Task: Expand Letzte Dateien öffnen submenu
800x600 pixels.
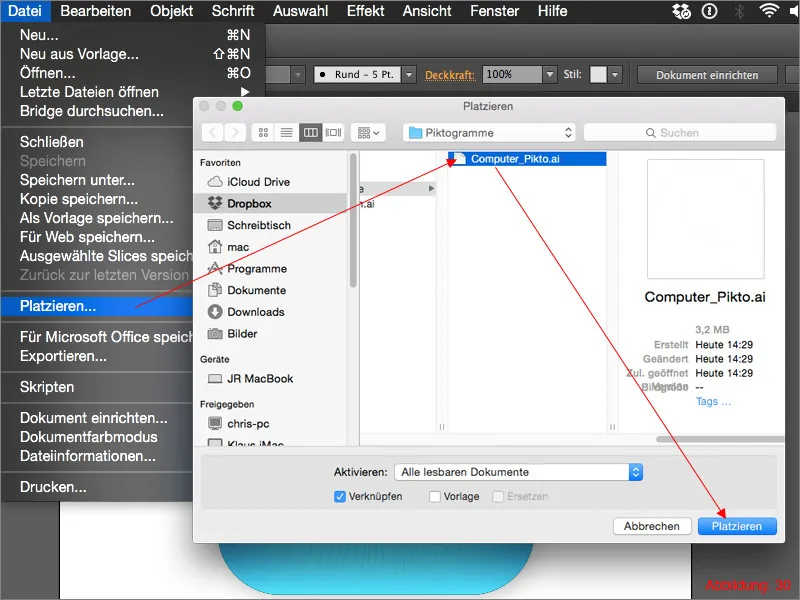Action: (244, 92)
